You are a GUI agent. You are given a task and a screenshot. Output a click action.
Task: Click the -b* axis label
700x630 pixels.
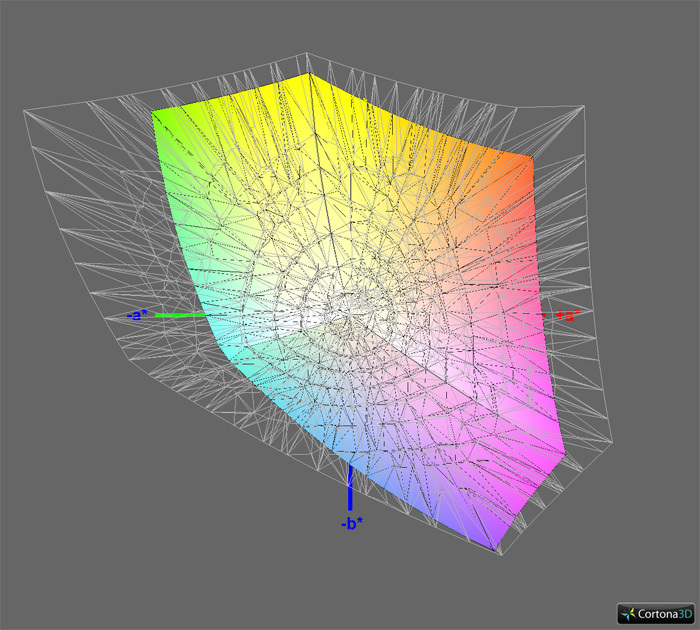352,523
